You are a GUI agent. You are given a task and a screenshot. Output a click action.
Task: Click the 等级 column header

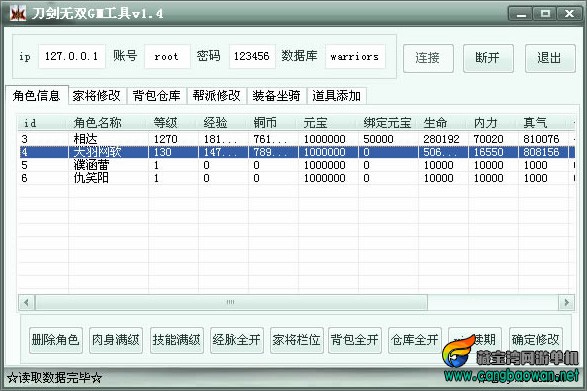tap(174, 123)
